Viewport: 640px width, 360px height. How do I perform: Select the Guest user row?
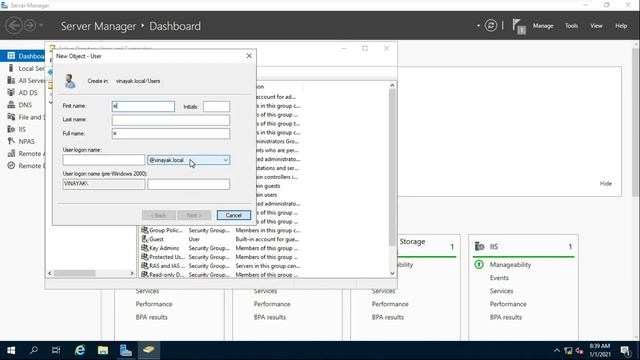(220, 239)
